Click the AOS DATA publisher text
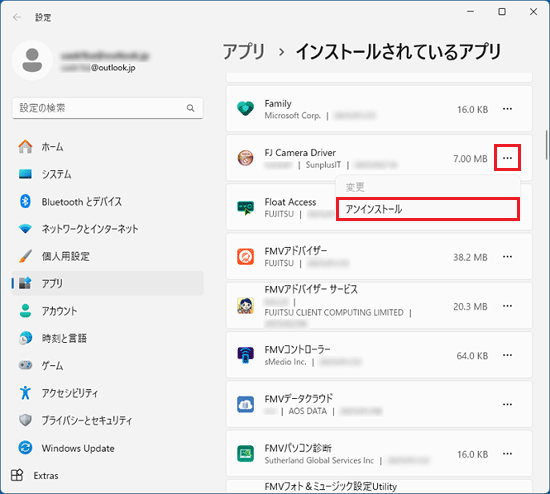Screen dimensions: 550x494 (307, 411)
